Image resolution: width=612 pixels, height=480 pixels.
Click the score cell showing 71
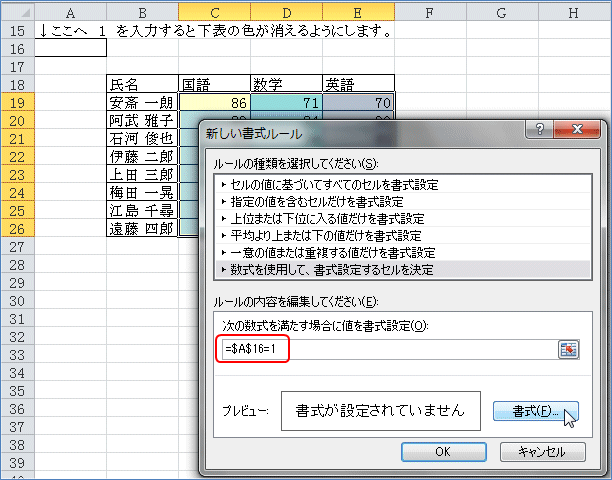286,102
